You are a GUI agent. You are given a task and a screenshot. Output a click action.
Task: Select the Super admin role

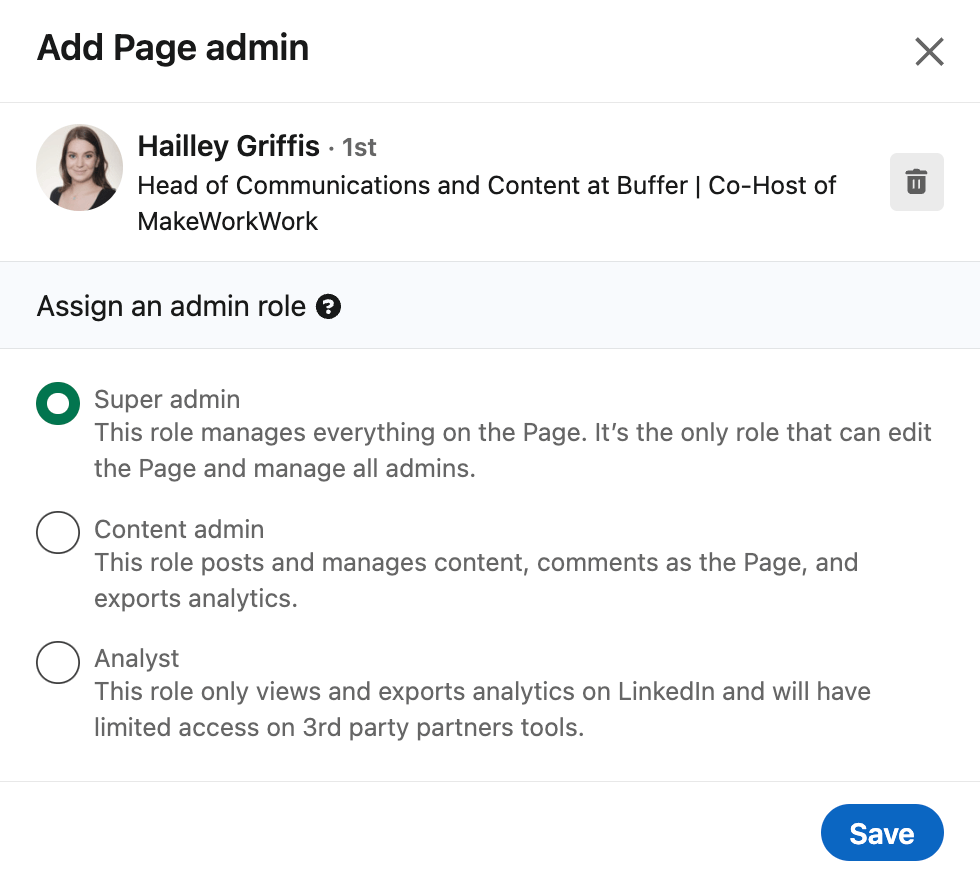pyautogui.click(x=57, y=403)
